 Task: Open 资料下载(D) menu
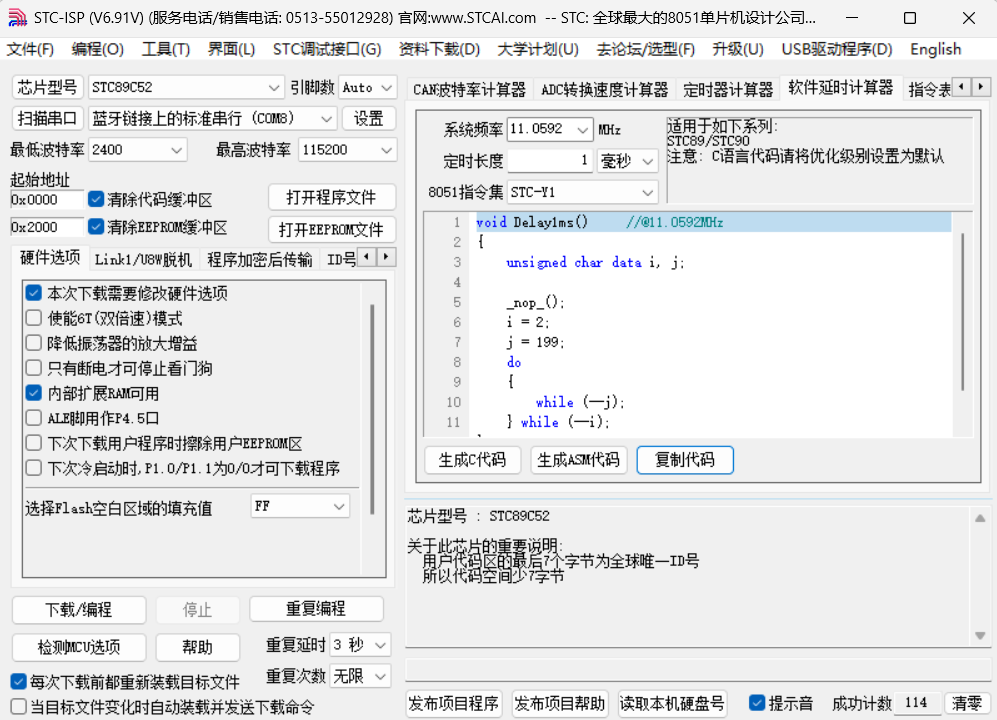tap(439, 50)
